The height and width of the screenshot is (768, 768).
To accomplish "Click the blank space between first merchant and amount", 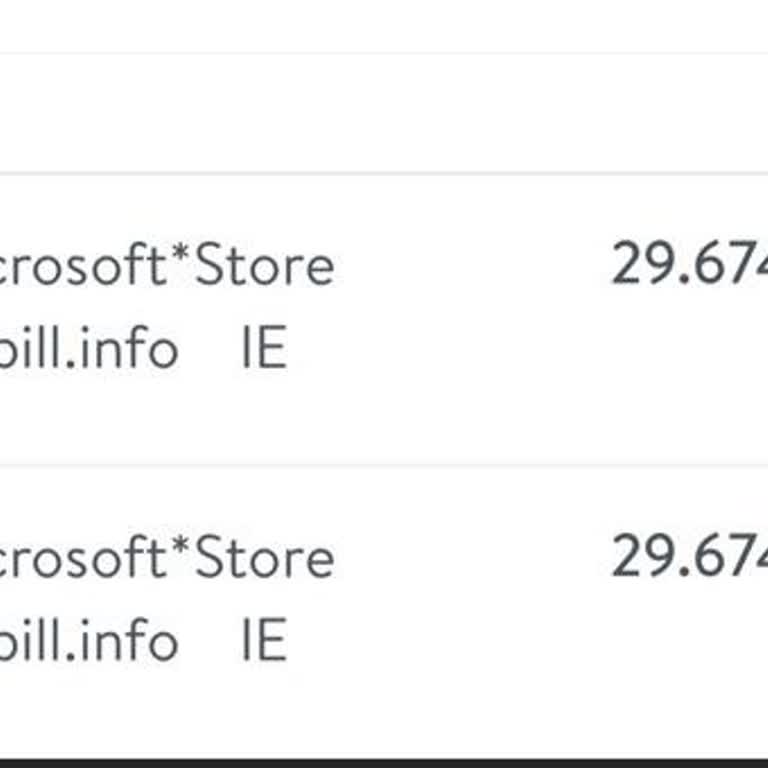I will click(x=470, y=268).
